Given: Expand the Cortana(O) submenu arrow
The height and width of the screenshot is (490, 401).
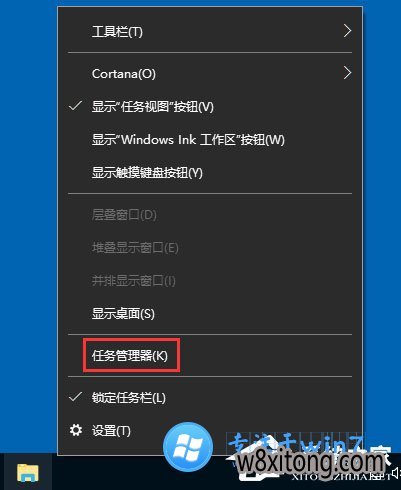Looking at the screenshot, I should click(347, 73).
